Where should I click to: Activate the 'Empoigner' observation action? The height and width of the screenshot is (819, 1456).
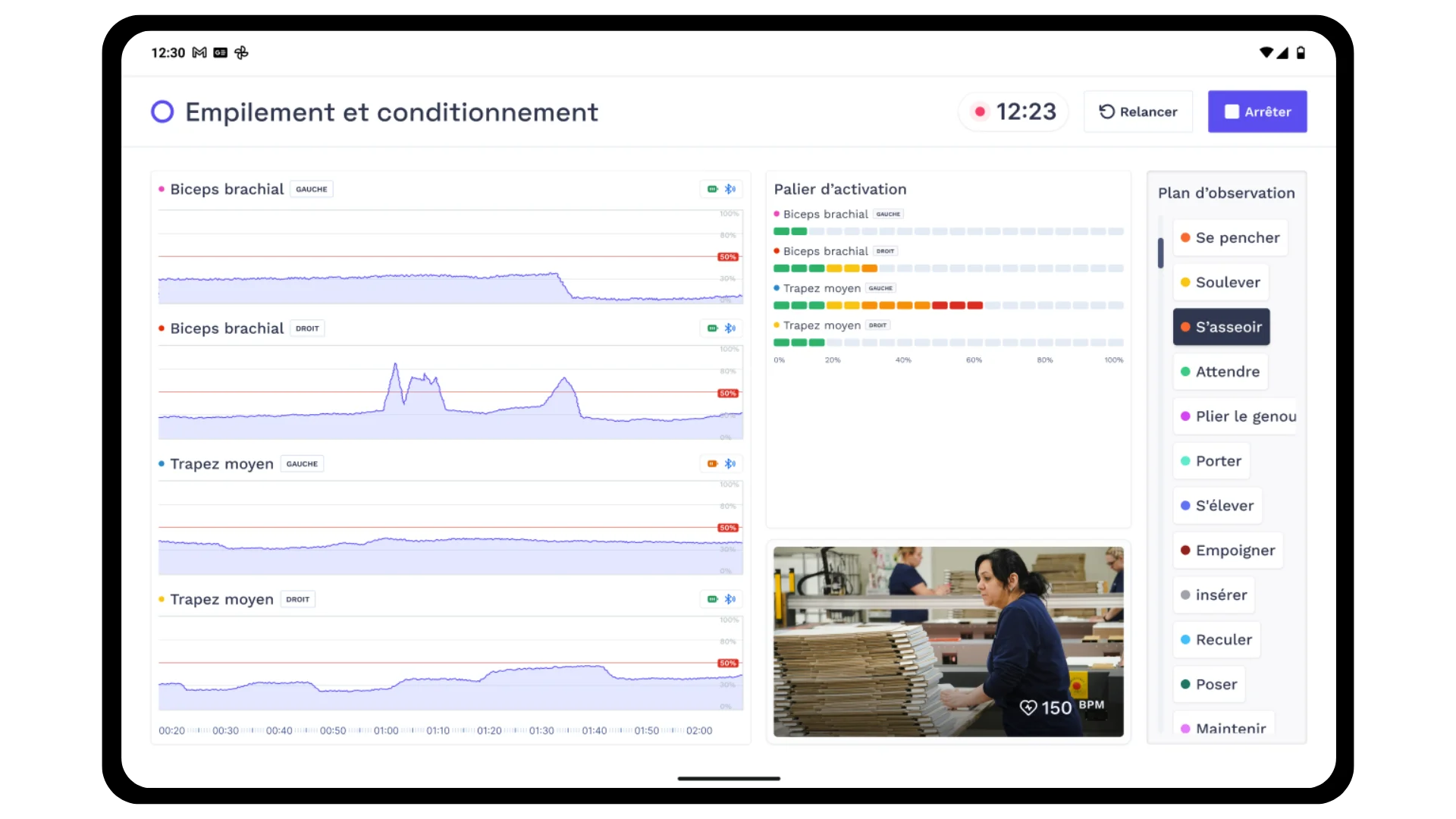(x=1227, y=551)
